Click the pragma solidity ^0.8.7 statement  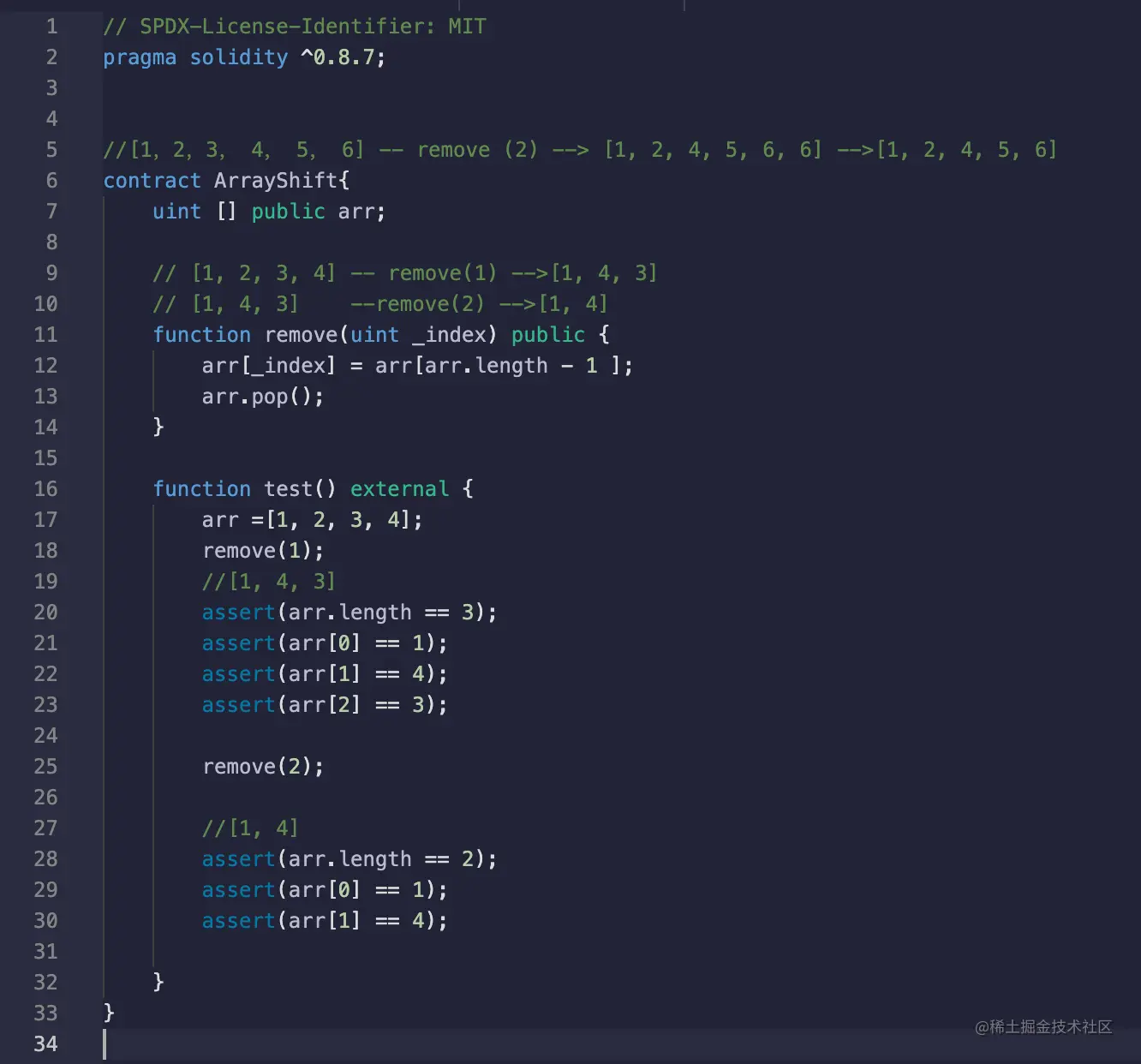[244, 57]
